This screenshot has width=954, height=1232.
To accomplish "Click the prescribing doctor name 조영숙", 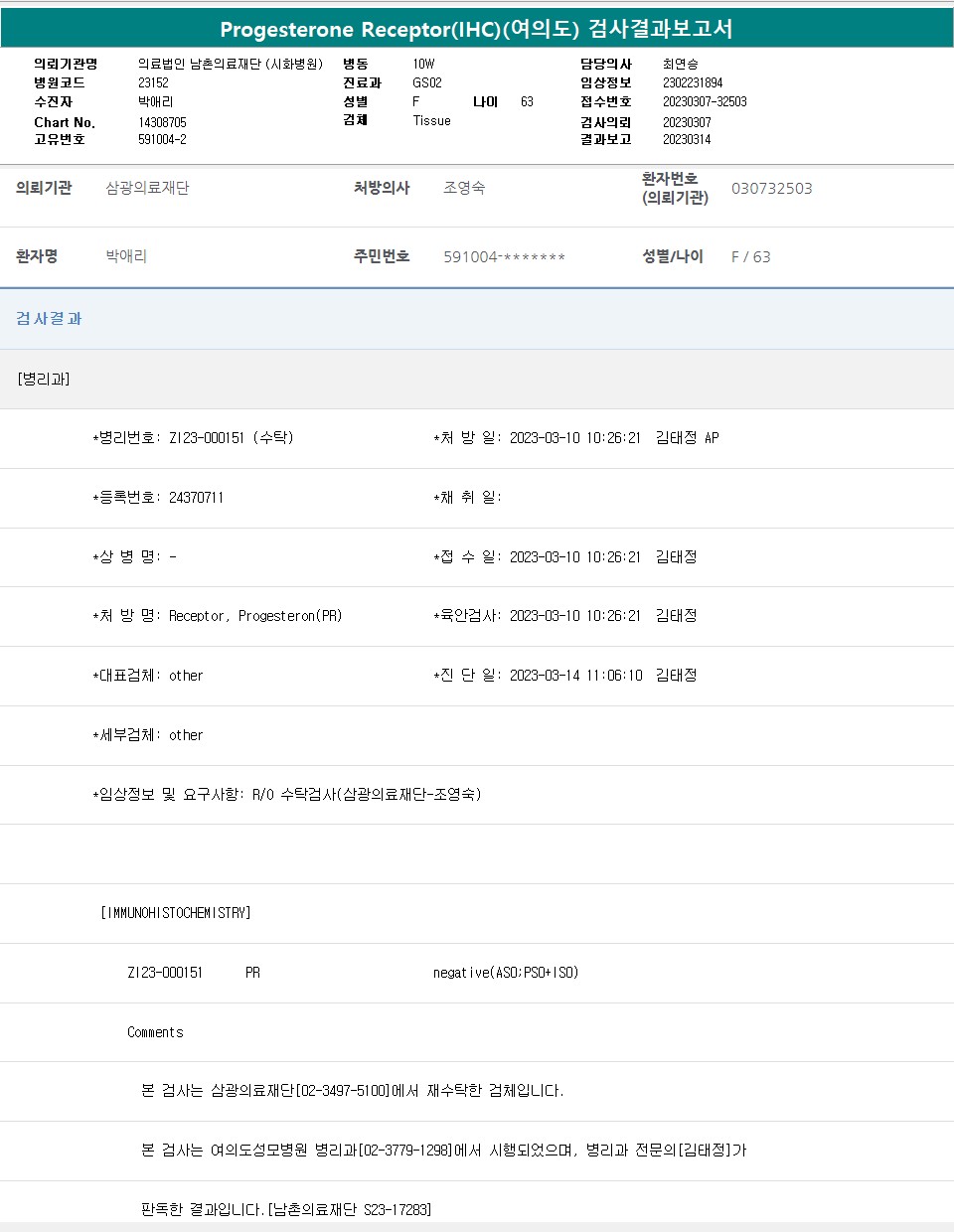I will (464, 188).
